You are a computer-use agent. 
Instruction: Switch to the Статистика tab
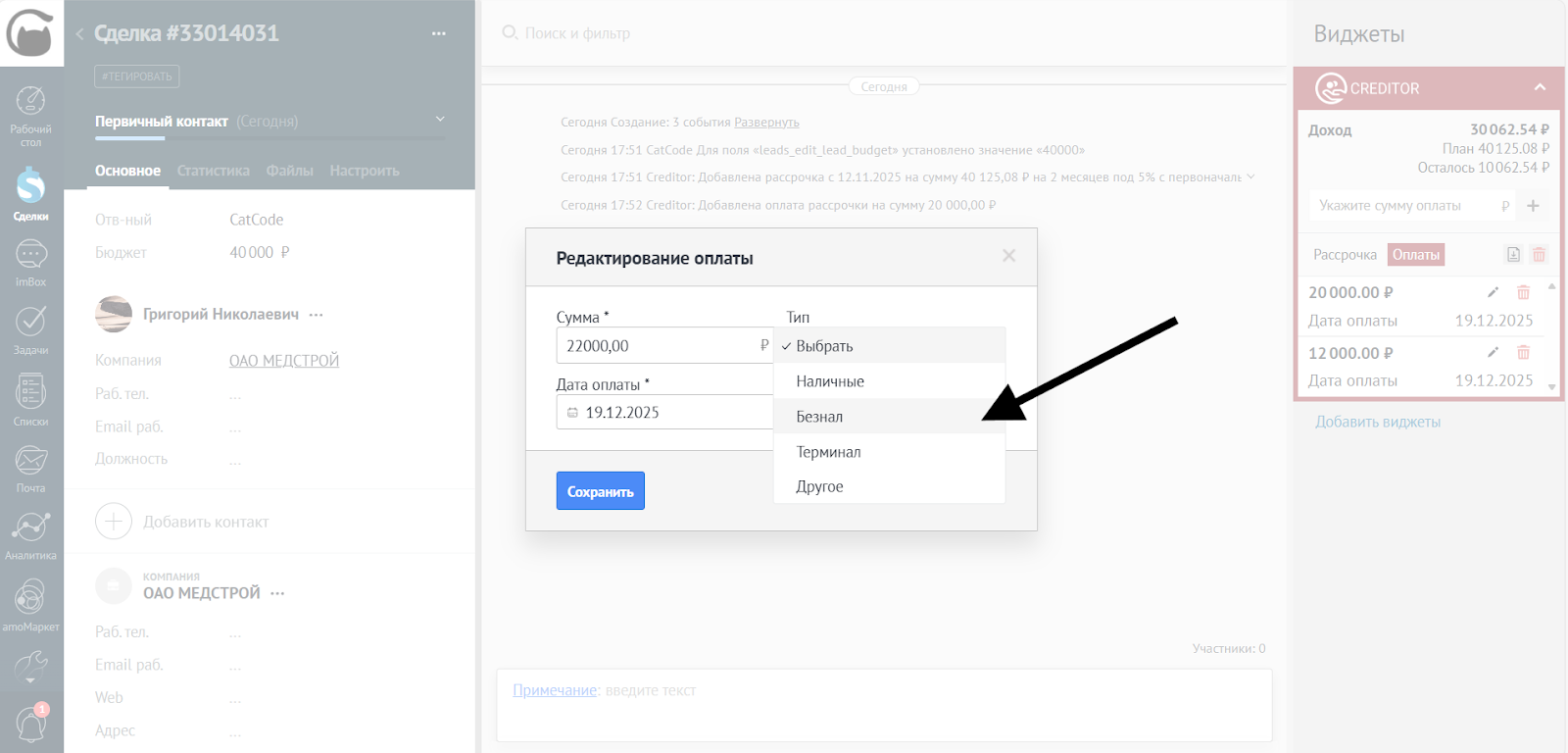(x=213, y=171)
